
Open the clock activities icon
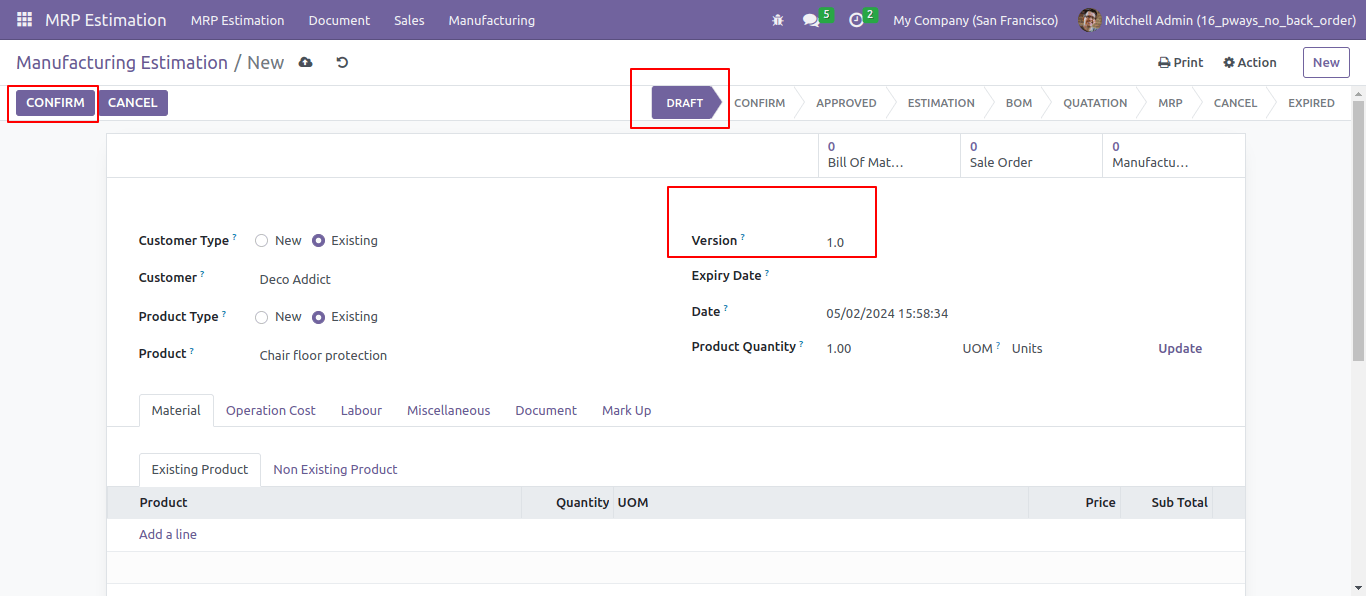856,20
